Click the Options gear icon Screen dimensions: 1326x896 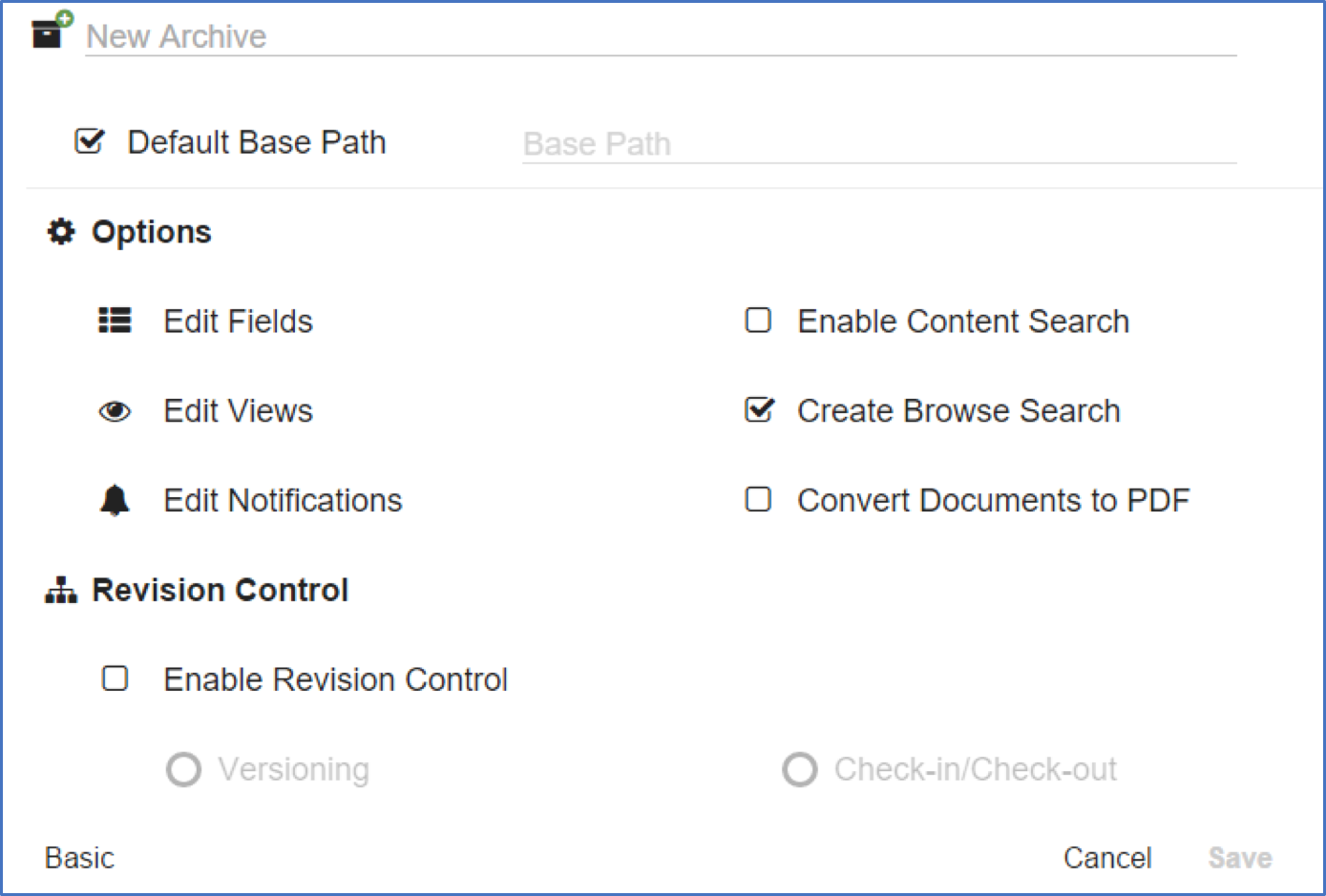tap(61, 232)
